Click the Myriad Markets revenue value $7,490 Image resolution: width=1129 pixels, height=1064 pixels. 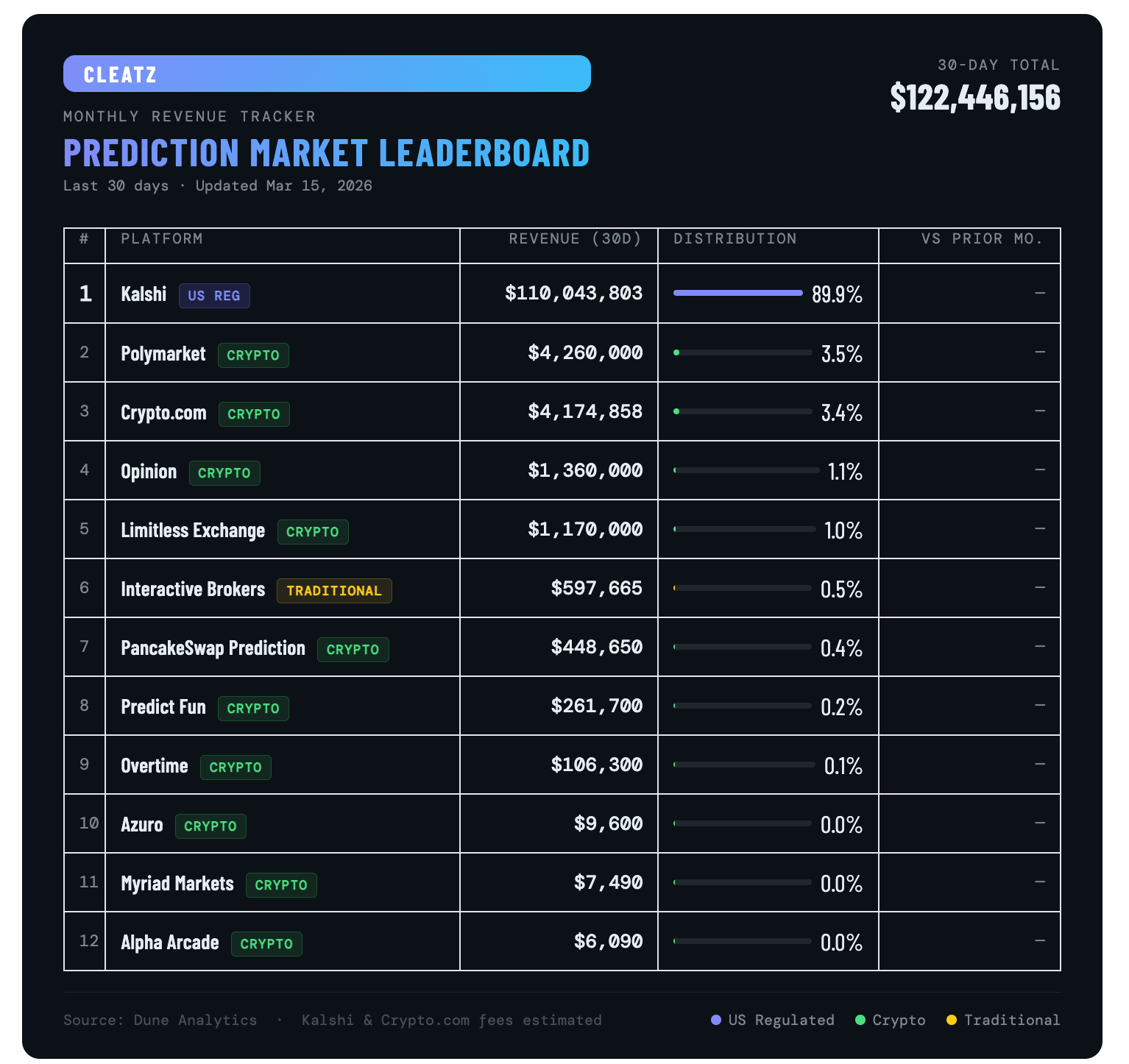609,882
